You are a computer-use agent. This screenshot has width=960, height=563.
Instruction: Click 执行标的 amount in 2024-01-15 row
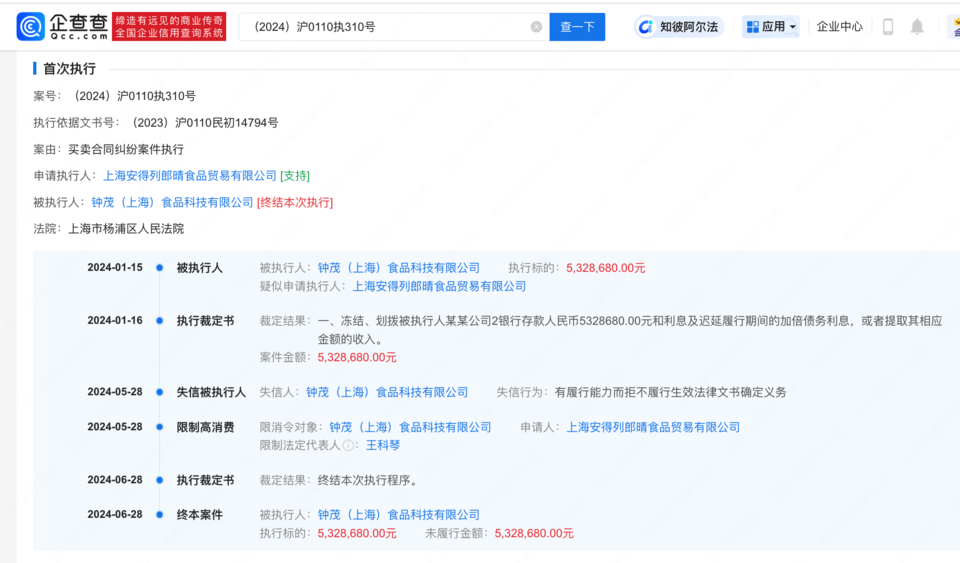(x=606, y=268)
